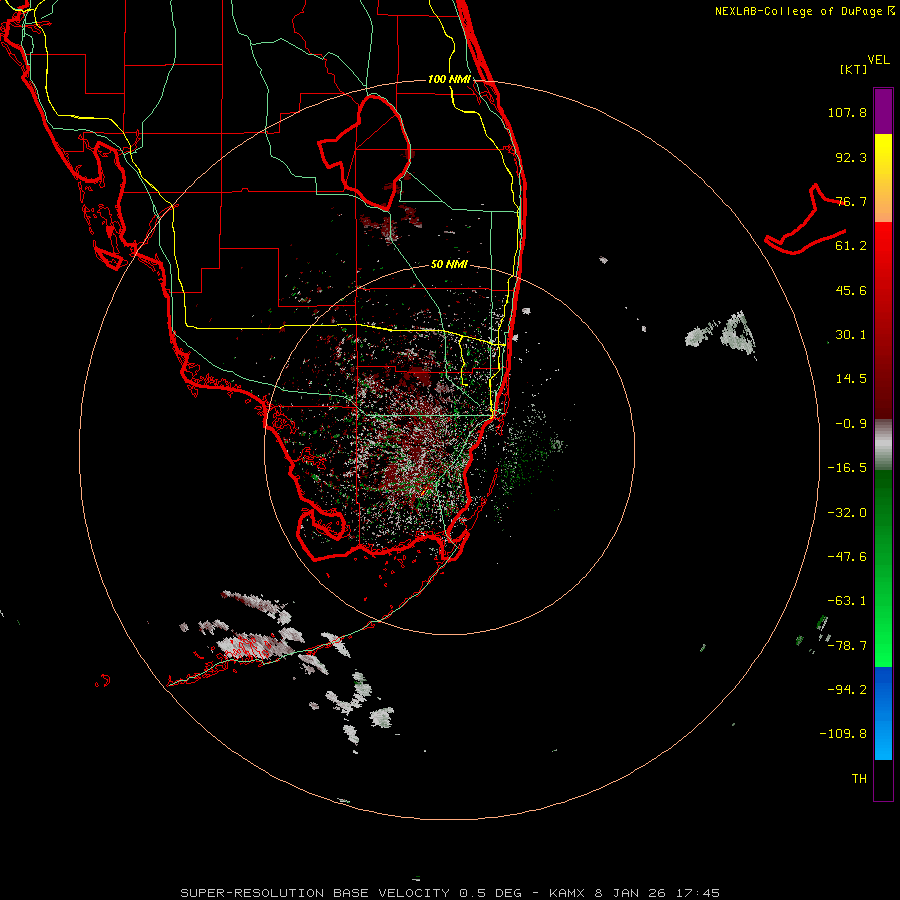Screen dimensions: 900x900
Task: Click the TH legend label
Action: point(859,779)
